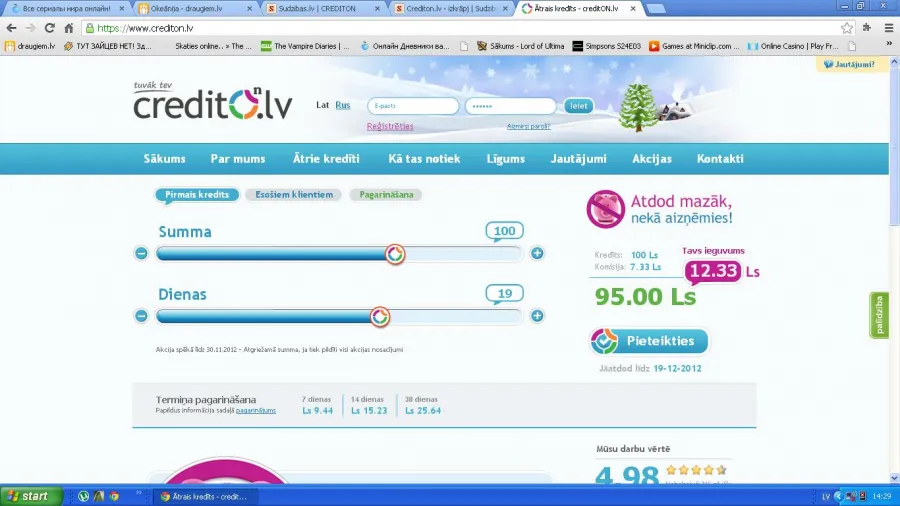
Task: Increase Dienas with the plus icon
Action: 537,316
